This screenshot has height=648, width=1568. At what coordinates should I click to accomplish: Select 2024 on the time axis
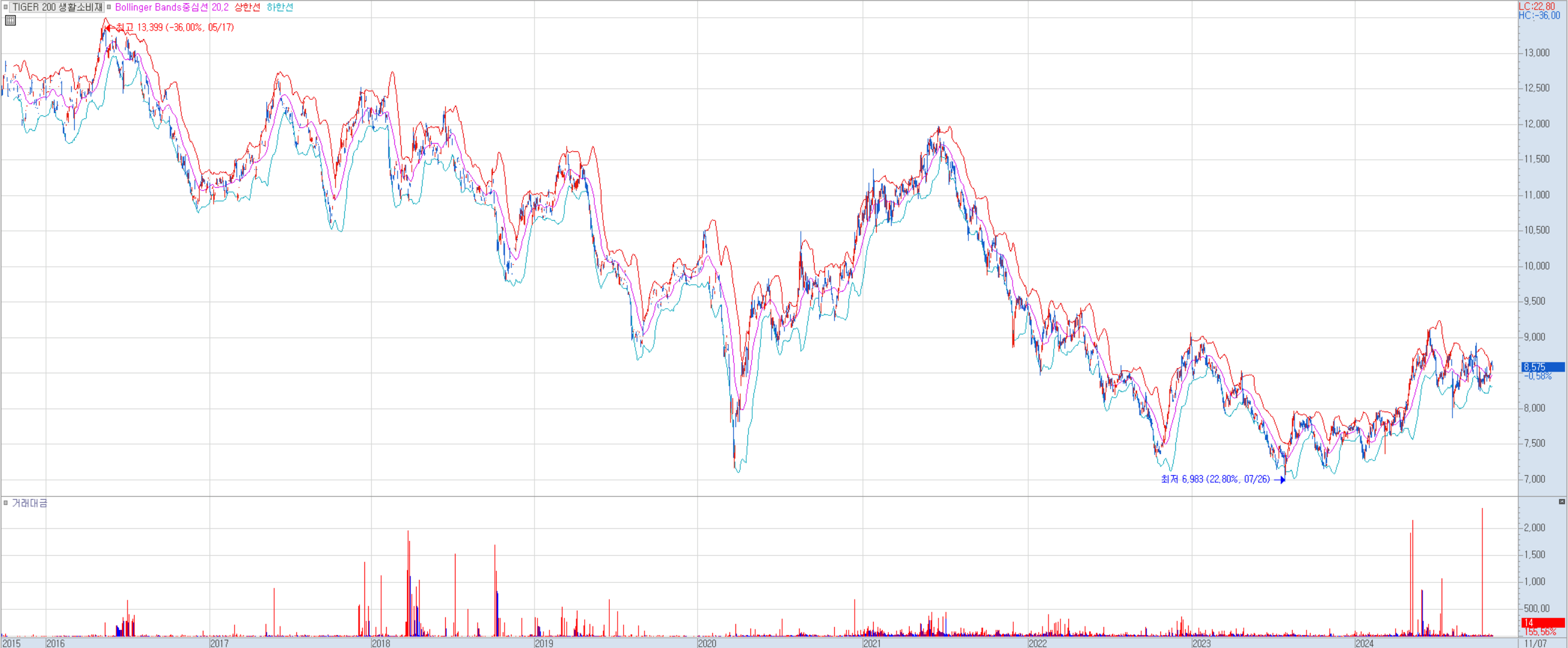1364,643
